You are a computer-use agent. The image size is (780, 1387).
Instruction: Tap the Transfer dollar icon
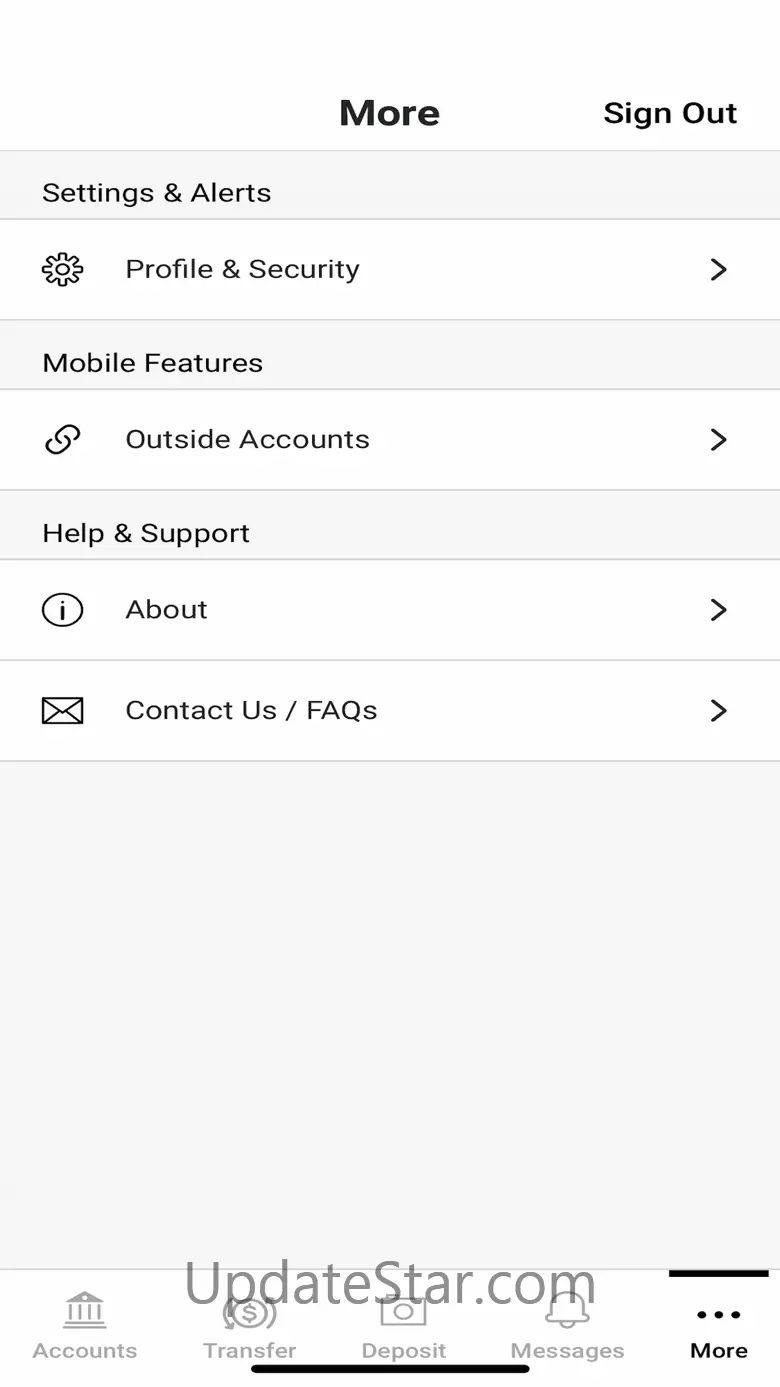tap(249, 1311)
